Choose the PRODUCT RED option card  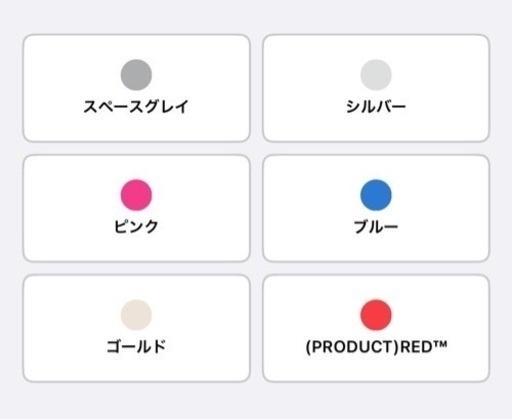tap(376, 328)
